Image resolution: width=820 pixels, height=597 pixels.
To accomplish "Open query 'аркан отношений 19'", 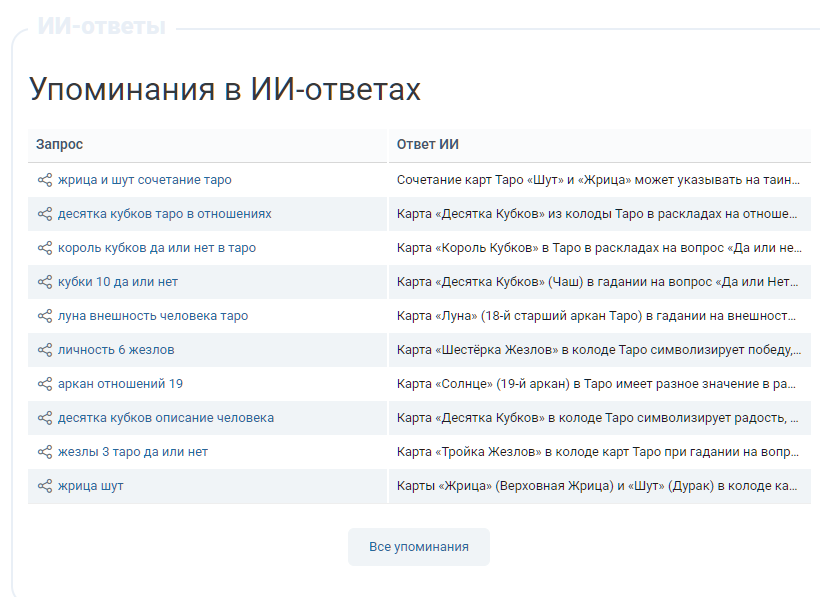I will [x=120, y=384].
